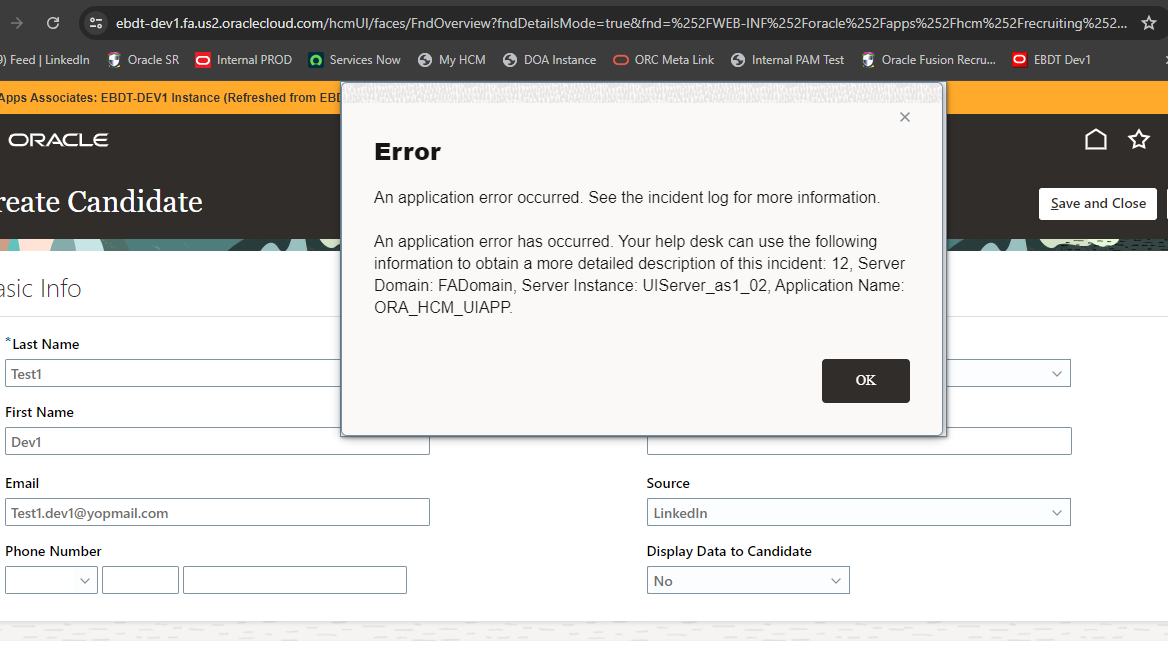
Task: Open Oracle Fusion Recru... bookmark
Action: (x=928, y=60)
